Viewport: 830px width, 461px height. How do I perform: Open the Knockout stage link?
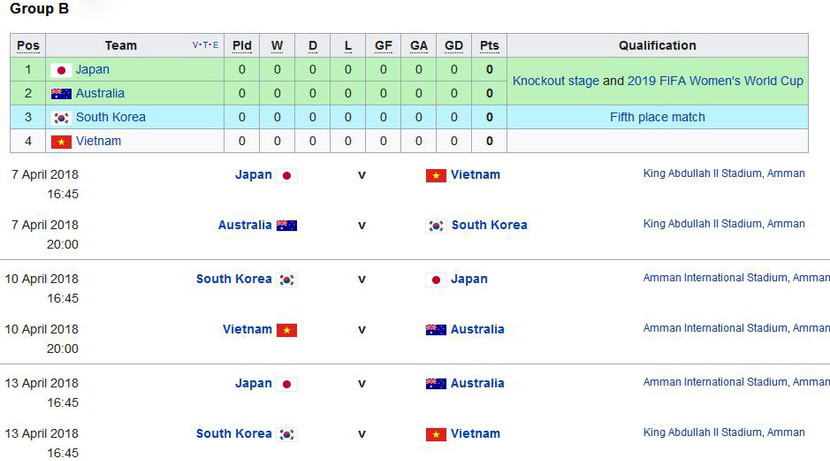point(555,81)
